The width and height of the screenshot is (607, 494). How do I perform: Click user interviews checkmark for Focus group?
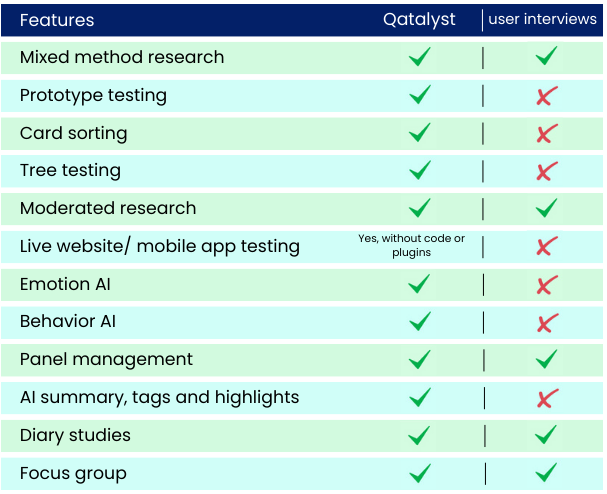coord(546,472)
